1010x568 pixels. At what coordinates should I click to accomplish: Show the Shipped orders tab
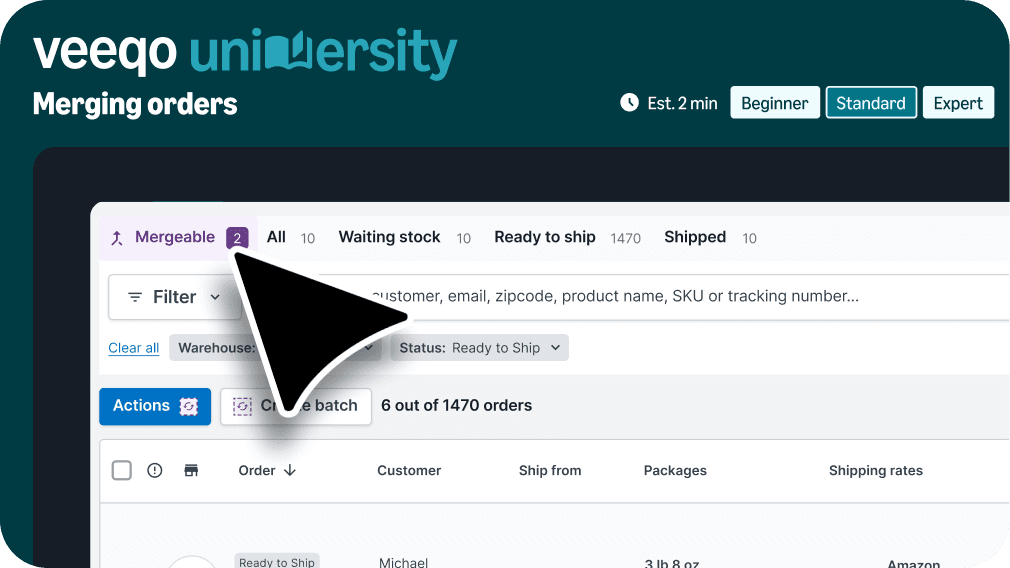[x=695, y=238]
